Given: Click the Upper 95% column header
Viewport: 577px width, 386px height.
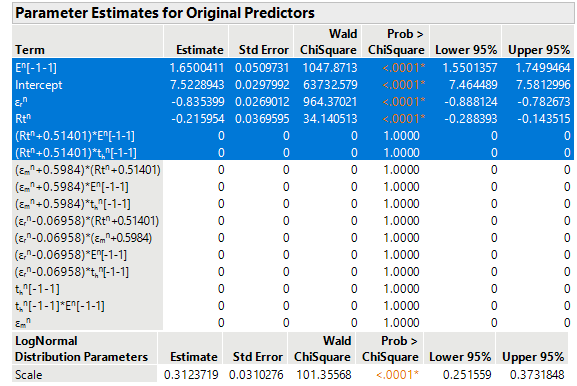Looking at the screenshot, I should (539, 50).
